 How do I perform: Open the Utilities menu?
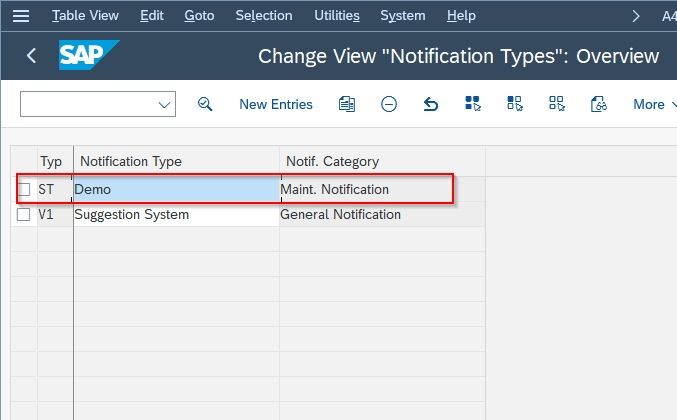click(x=337, y=16)
